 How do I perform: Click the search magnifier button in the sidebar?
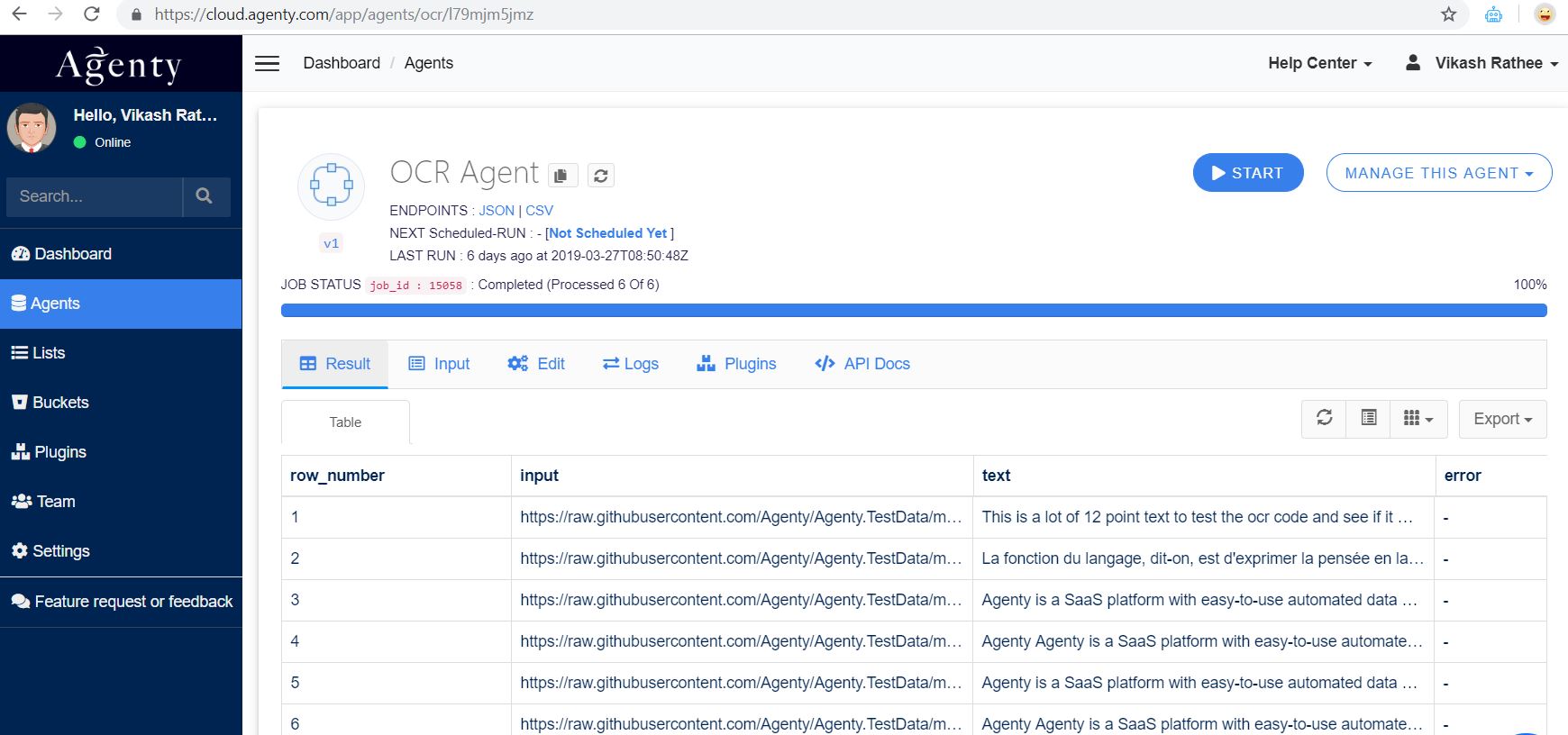pyautogui.click(x=205, y=196)
